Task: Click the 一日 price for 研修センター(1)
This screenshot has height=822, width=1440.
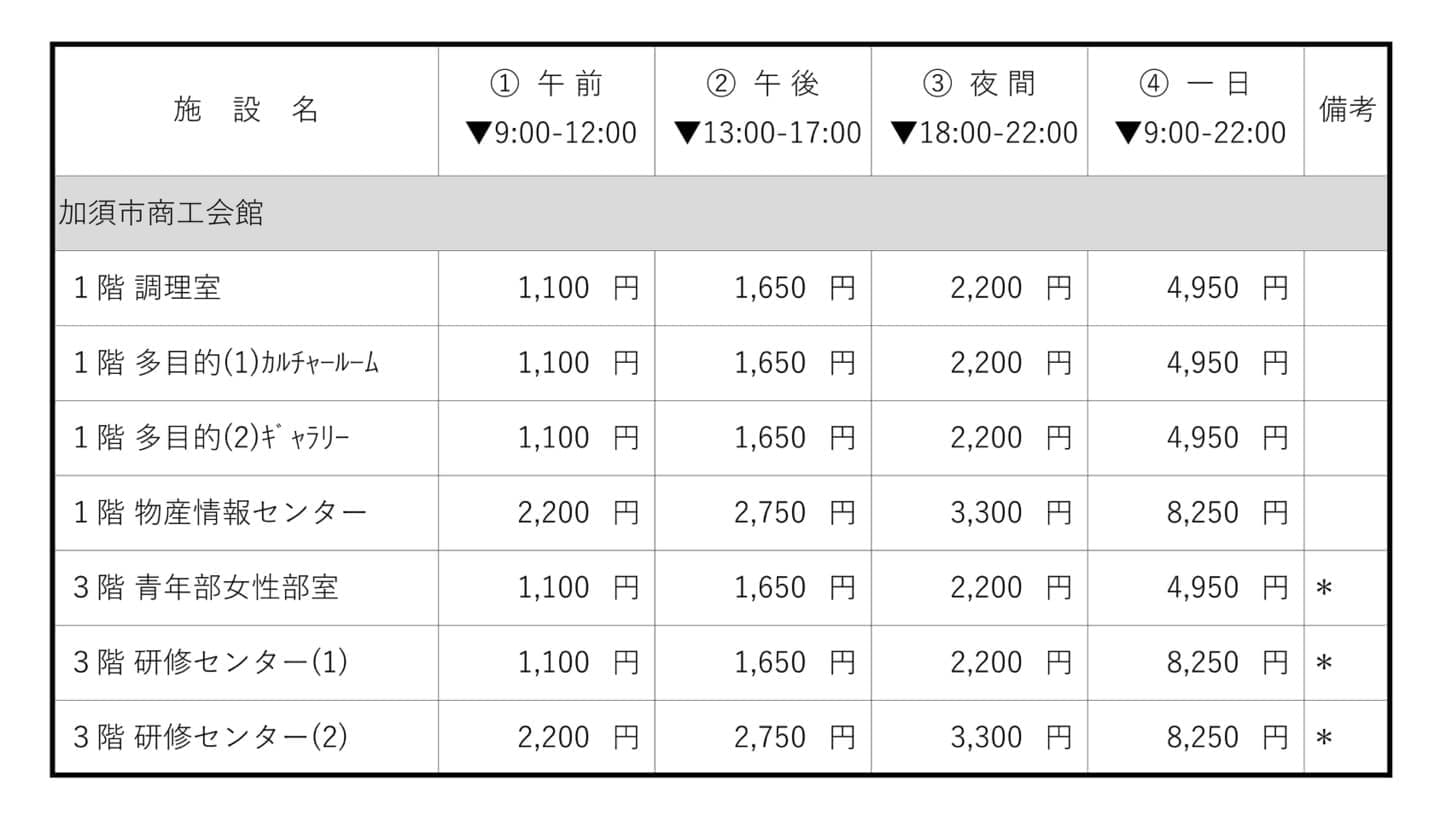Action: coord(1226,663)
